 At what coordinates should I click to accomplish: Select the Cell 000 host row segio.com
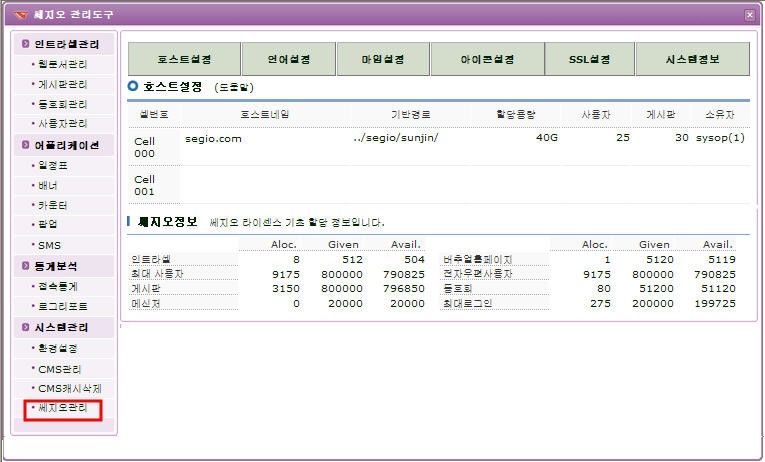213,138
